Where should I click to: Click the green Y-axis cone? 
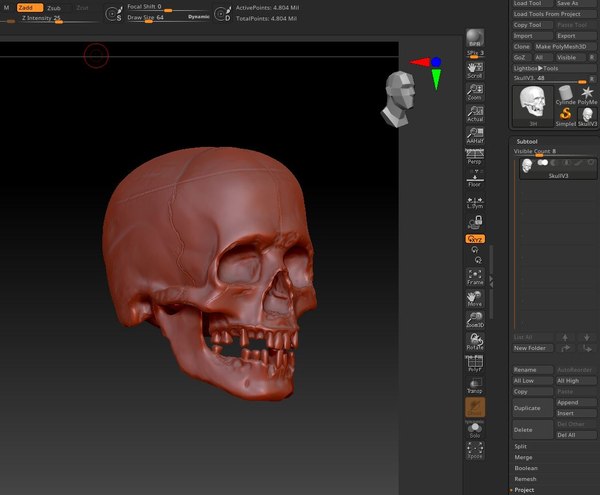click(x=436, y=79)
